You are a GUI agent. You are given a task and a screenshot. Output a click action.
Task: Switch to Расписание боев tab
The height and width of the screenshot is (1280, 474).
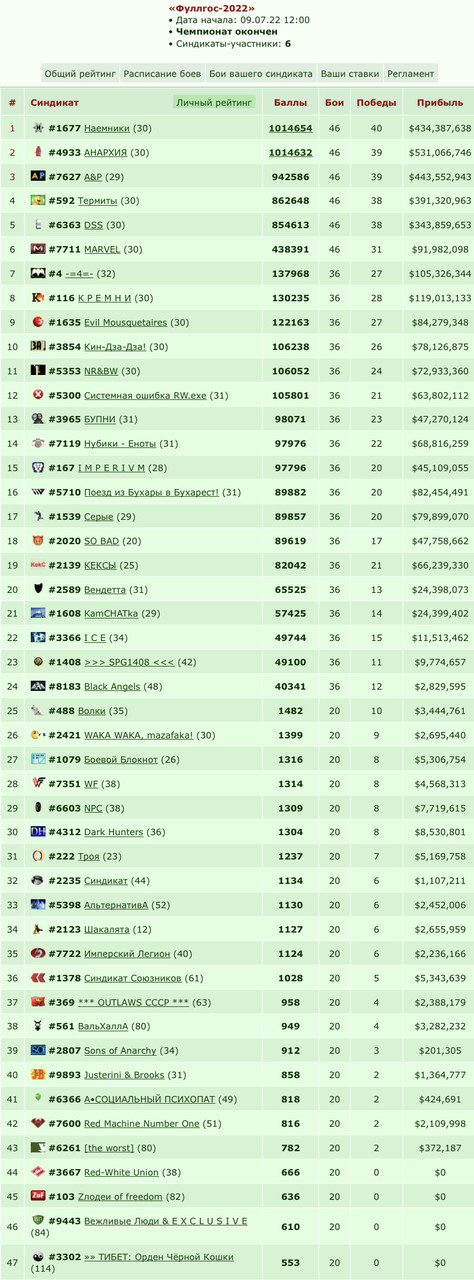point(163,74)
